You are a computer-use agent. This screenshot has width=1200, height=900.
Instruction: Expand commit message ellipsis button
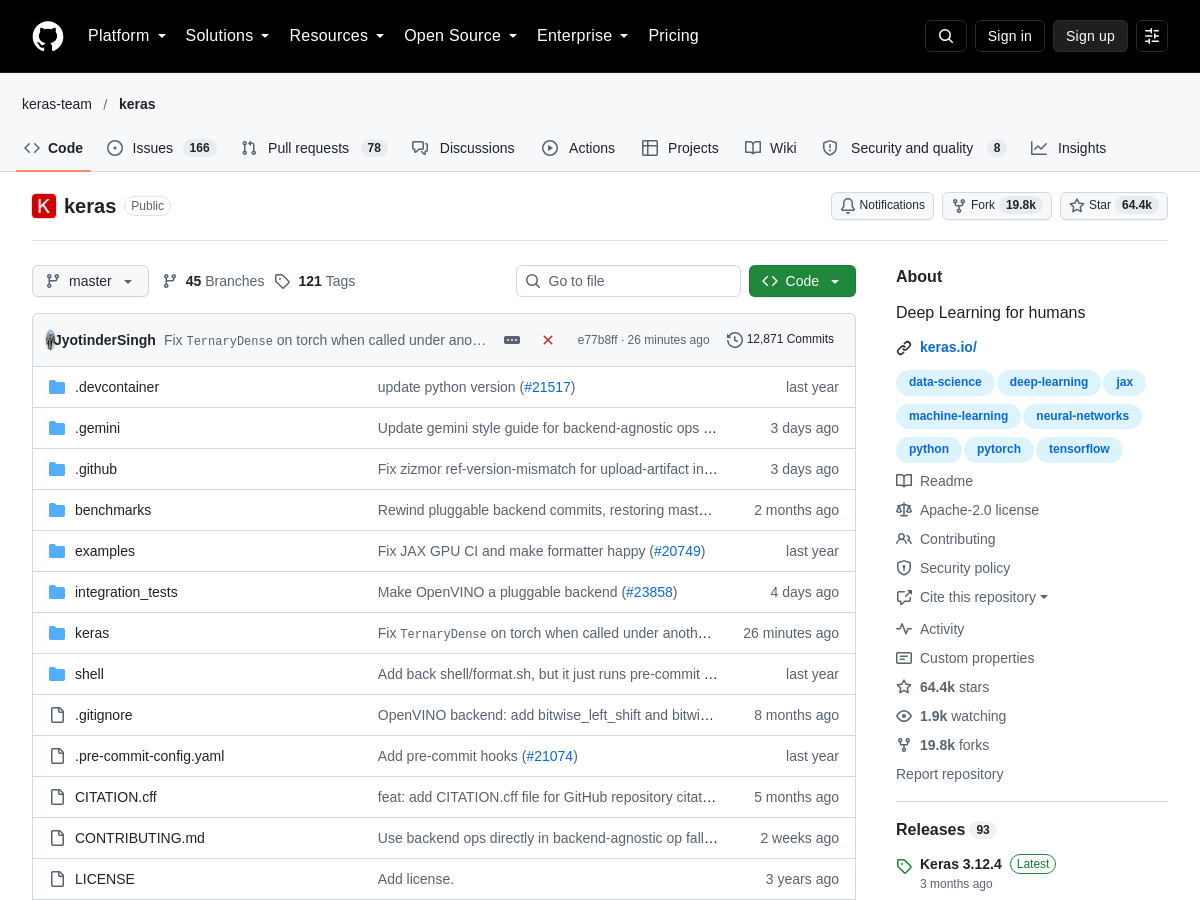[512, 340]
